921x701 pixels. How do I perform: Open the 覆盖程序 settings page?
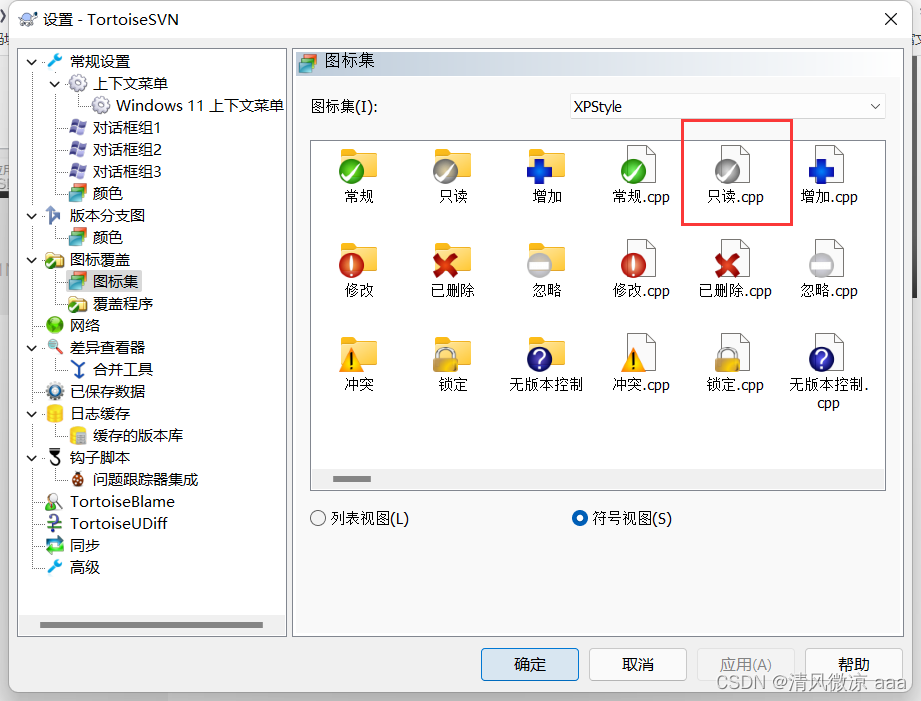tap(123, 304)
